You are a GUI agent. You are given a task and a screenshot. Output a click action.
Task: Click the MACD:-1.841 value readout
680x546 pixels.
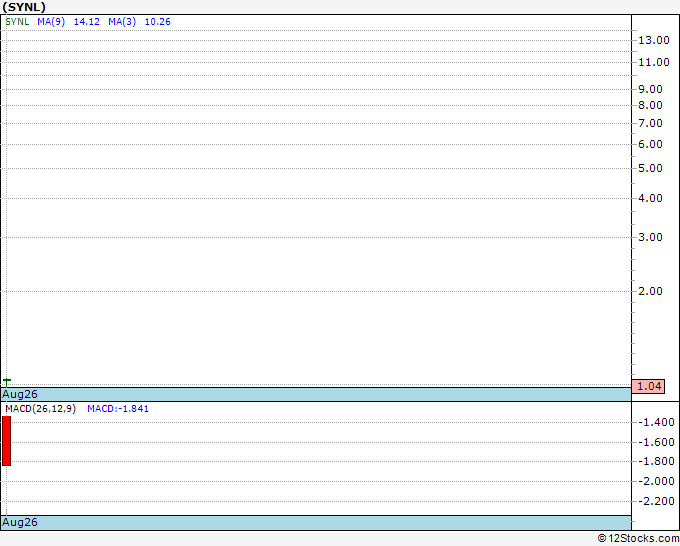pyautogui.click(x=118, y=409)
